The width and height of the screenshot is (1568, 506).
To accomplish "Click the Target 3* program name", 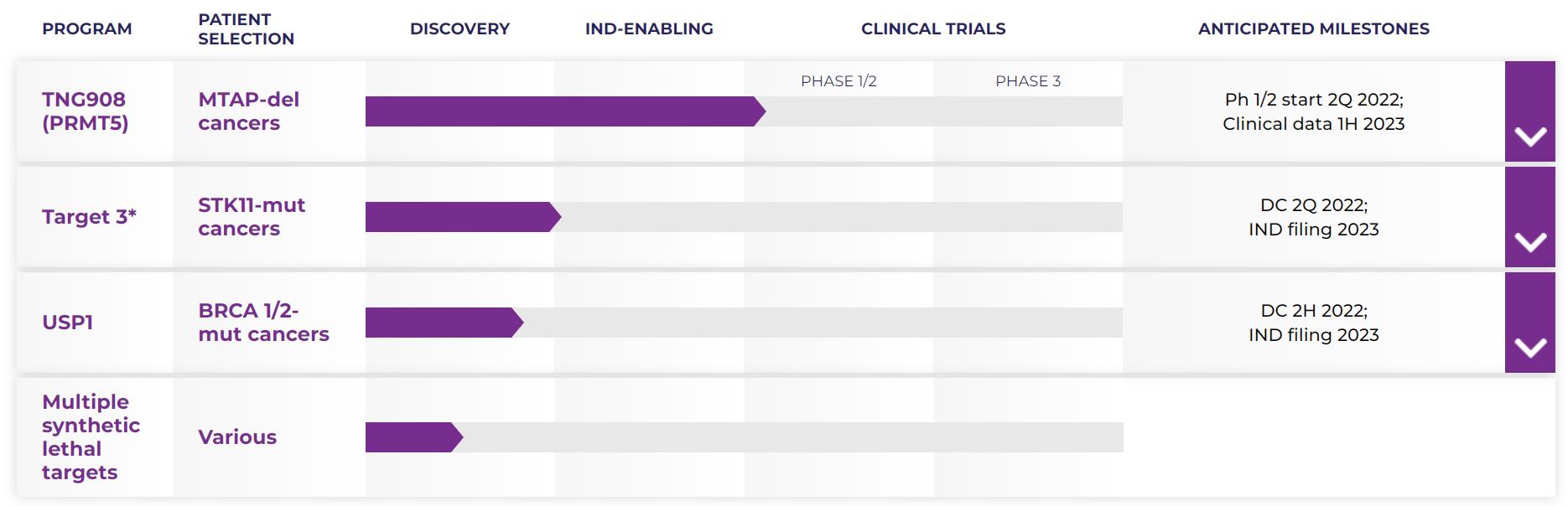I will click(89, 217).
